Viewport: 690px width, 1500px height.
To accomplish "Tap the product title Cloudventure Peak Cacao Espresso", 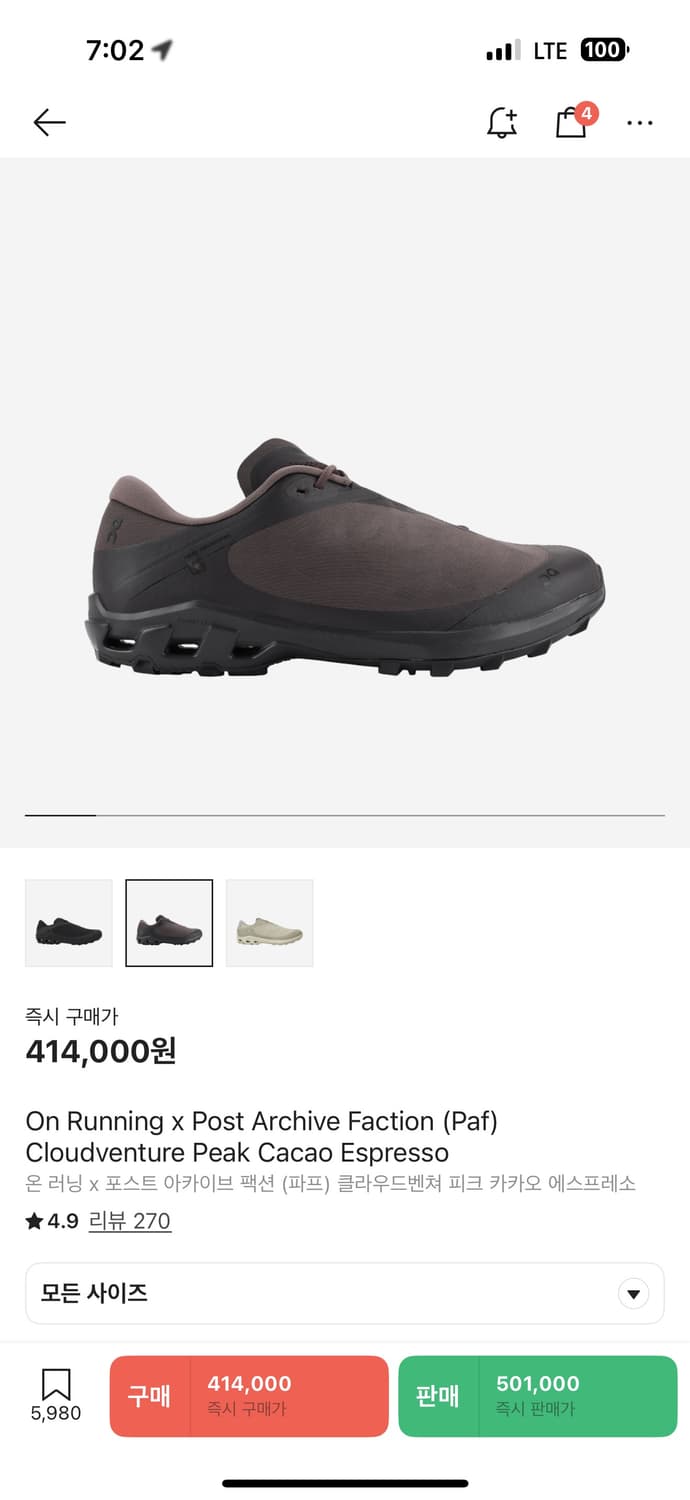I will coord(237,1152).
